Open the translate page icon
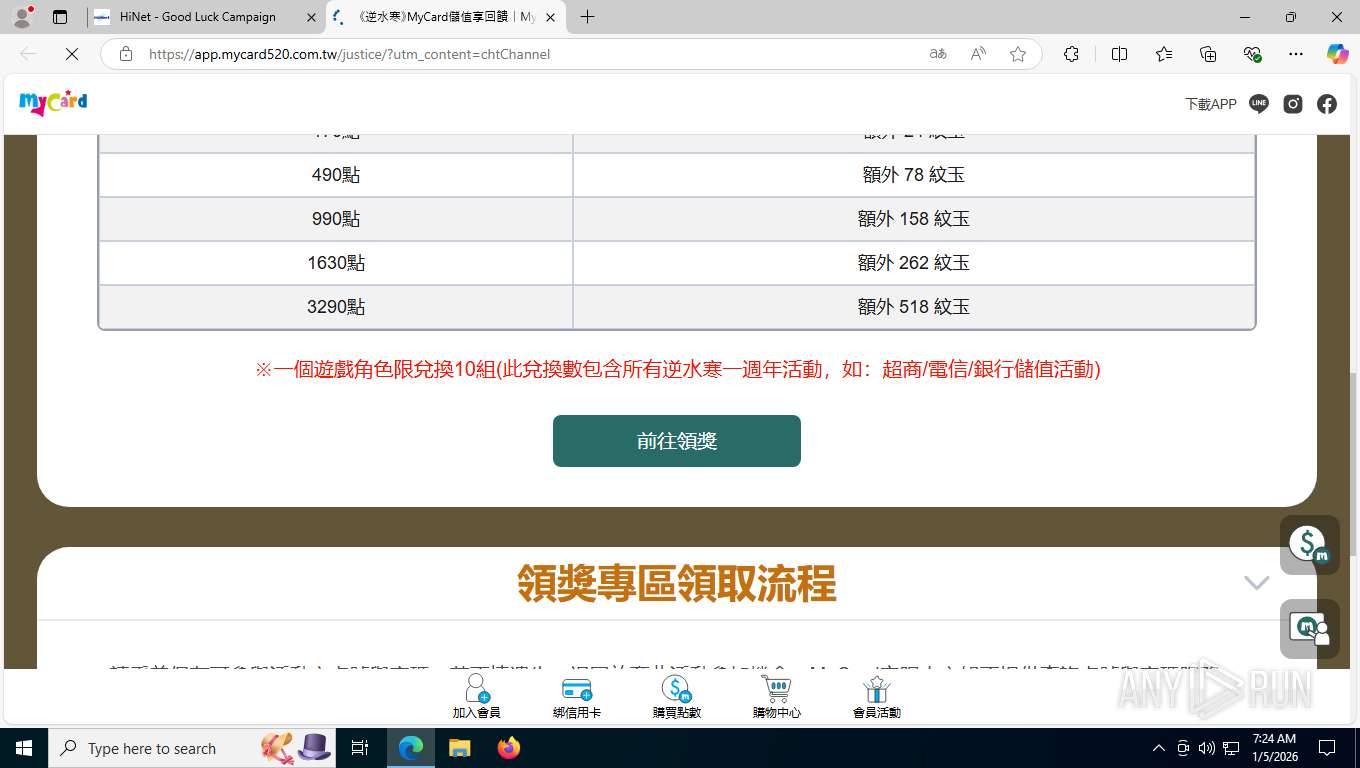Viewport: 1360px width, 768px height. 938,54
